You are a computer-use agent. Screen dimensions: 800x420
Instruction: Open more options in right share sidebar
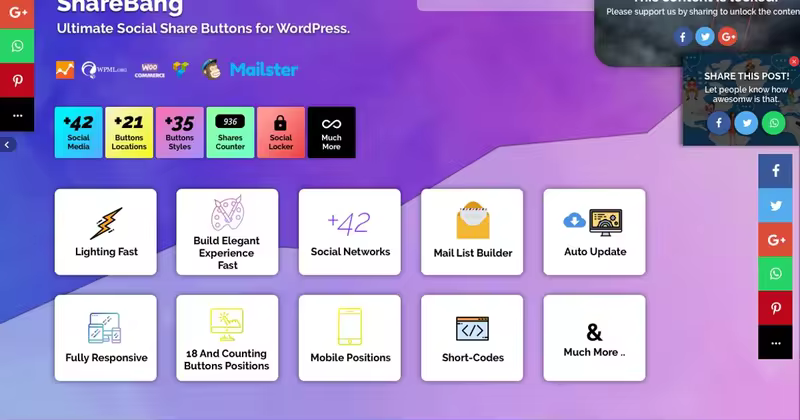point(776,342)
